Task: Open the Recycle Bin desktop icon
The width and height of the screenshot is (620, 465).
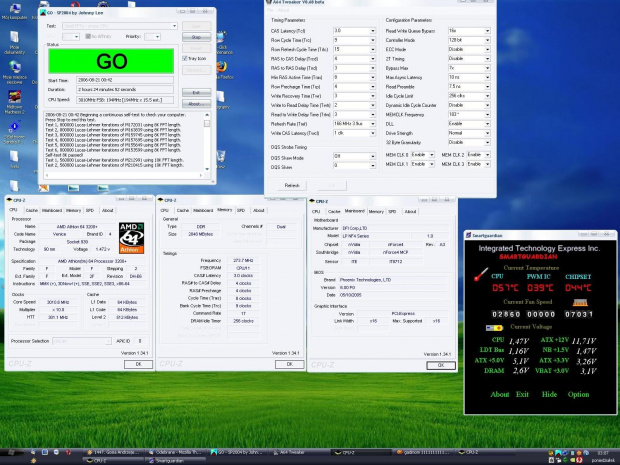Action: [x=221, y=159]
